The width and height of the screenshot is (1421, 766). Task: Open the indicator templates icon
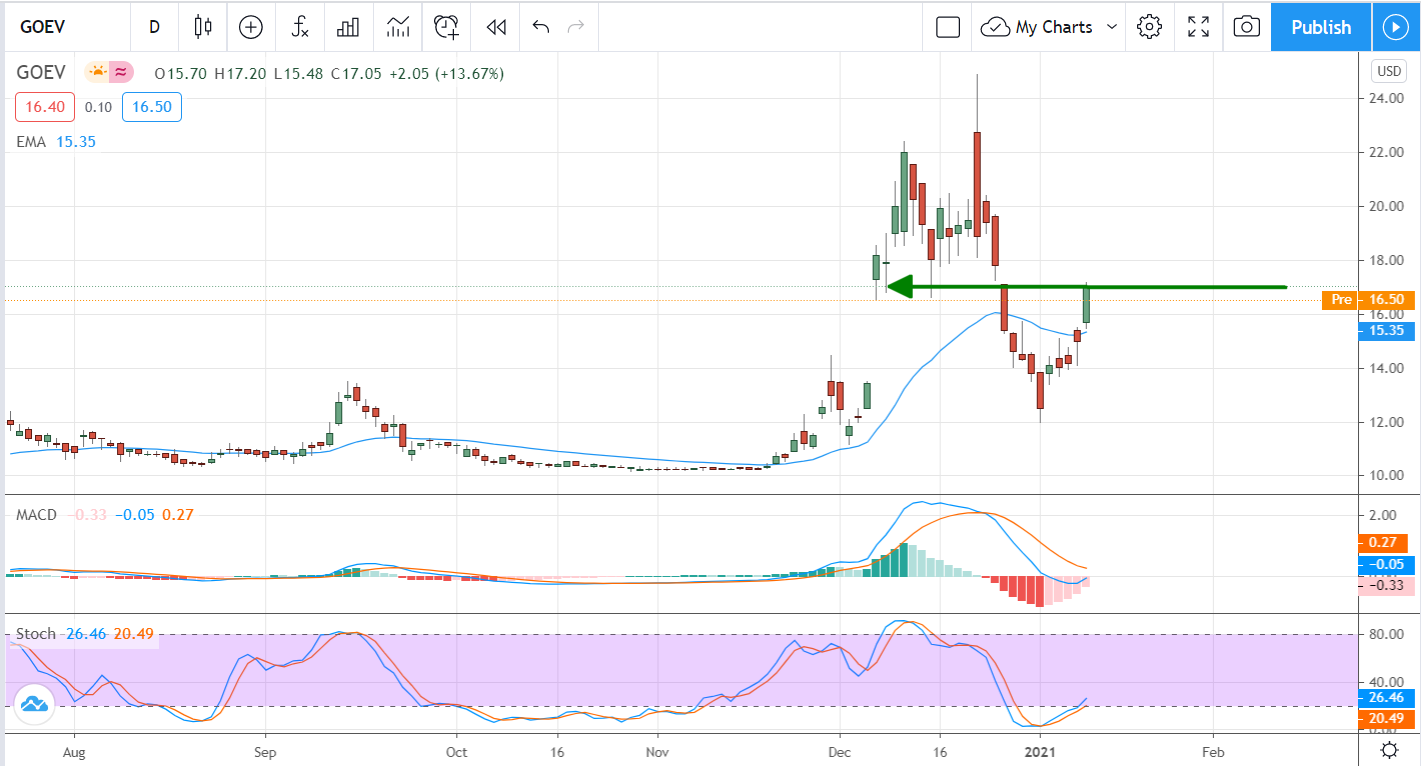click(x=397, y=27)
